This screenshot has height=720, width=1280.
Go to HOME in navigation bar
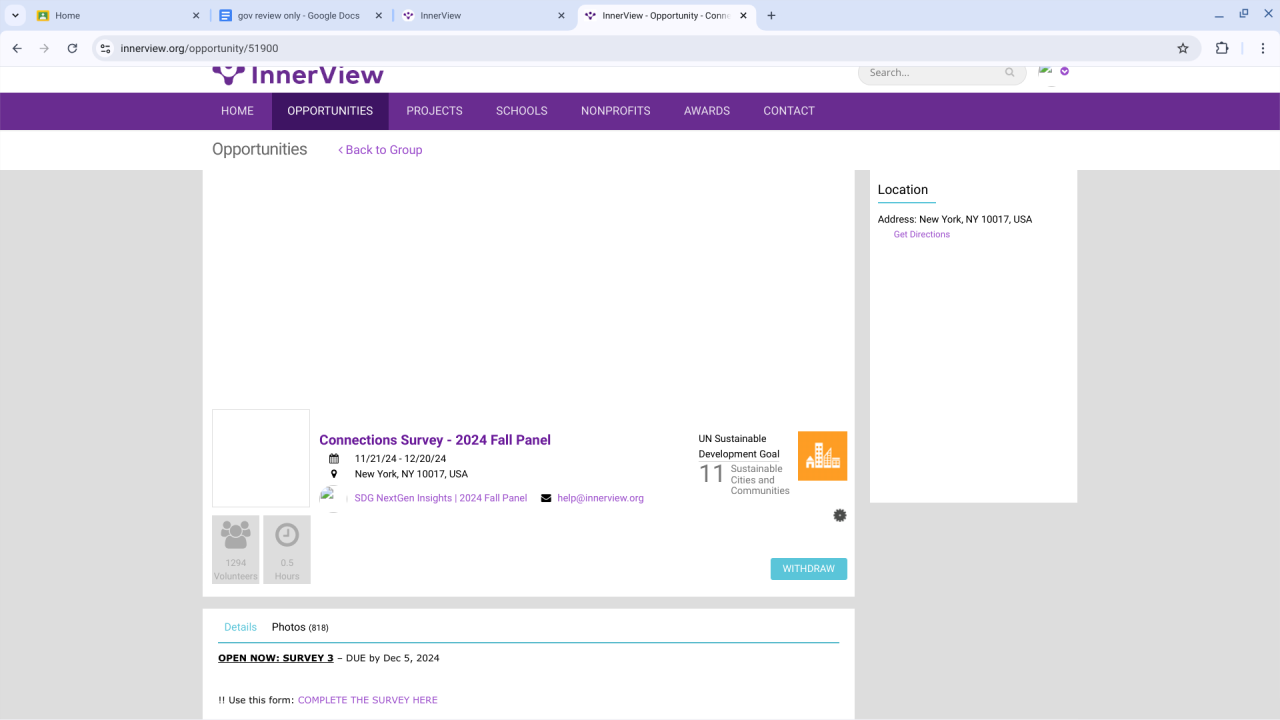[x=237, y=111]
